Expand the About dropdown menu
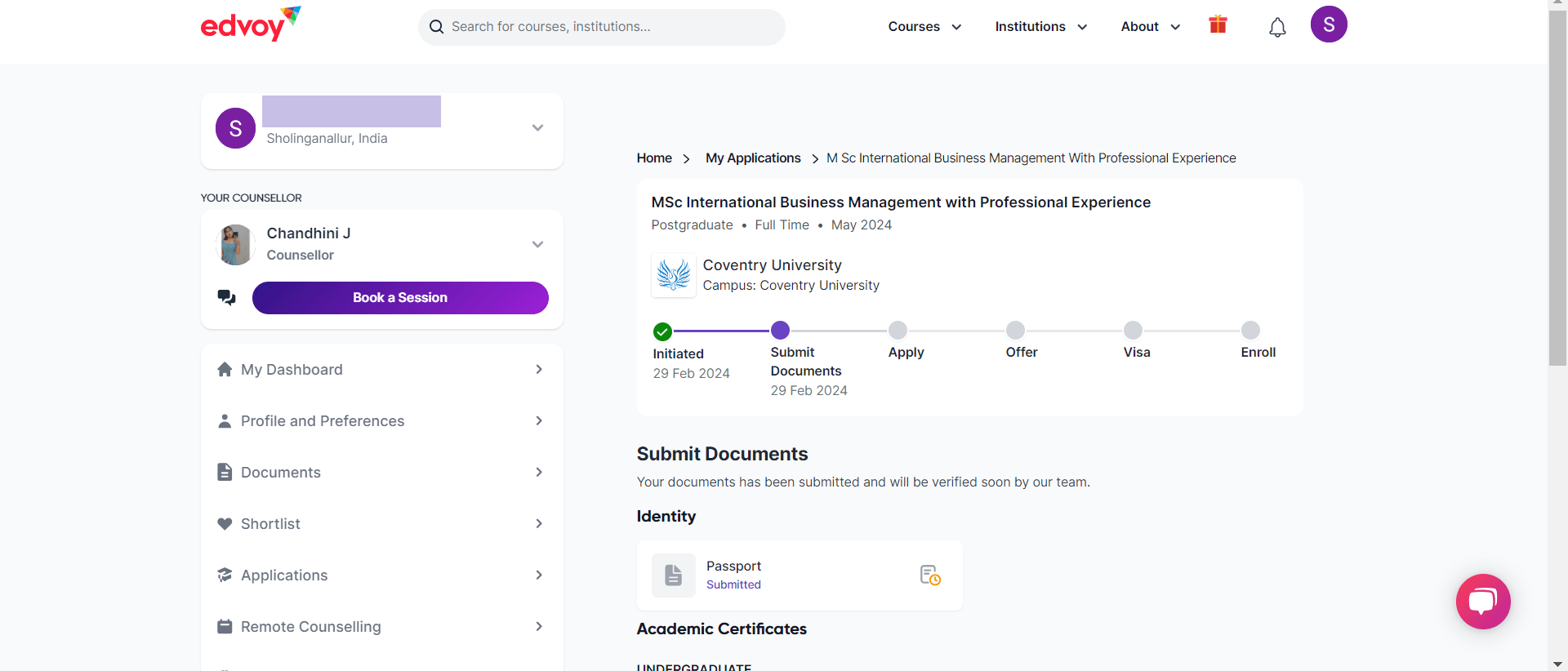Screen dimensions: 1568x671 click(1151, 27)
